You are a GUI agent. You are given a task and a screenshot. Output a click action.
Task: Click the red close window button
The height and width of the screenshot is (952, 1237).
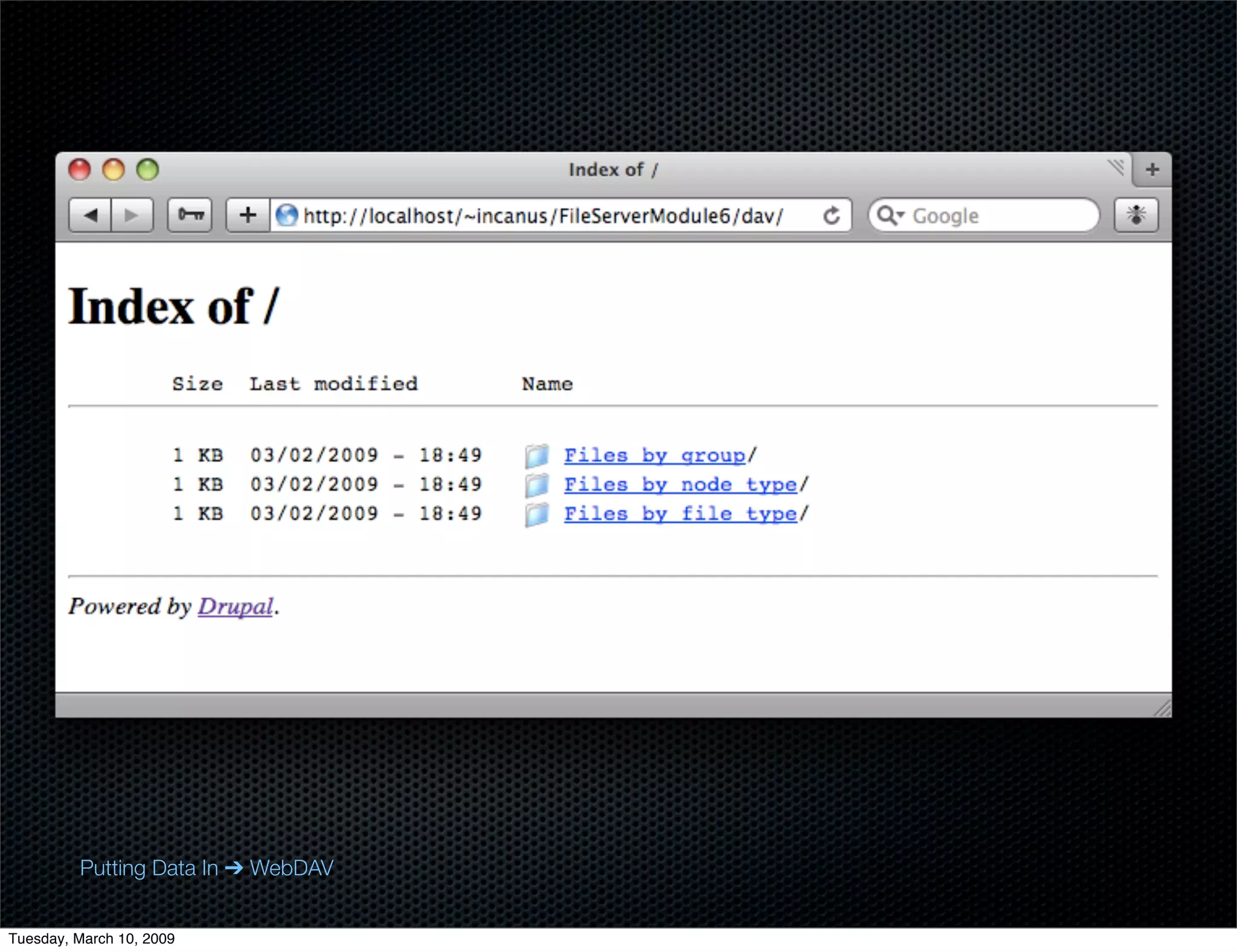(80, 170)
